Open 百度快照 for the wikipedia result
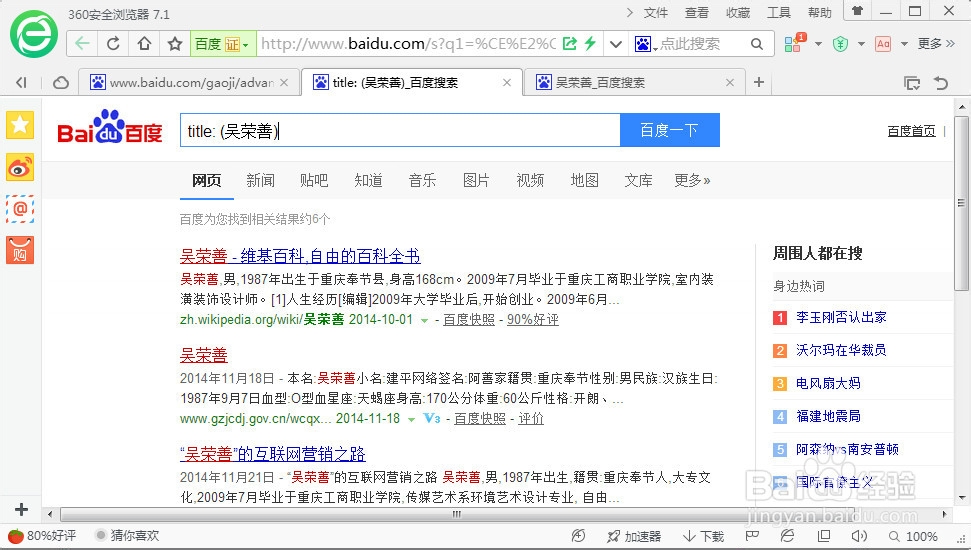 coord(469,320)
